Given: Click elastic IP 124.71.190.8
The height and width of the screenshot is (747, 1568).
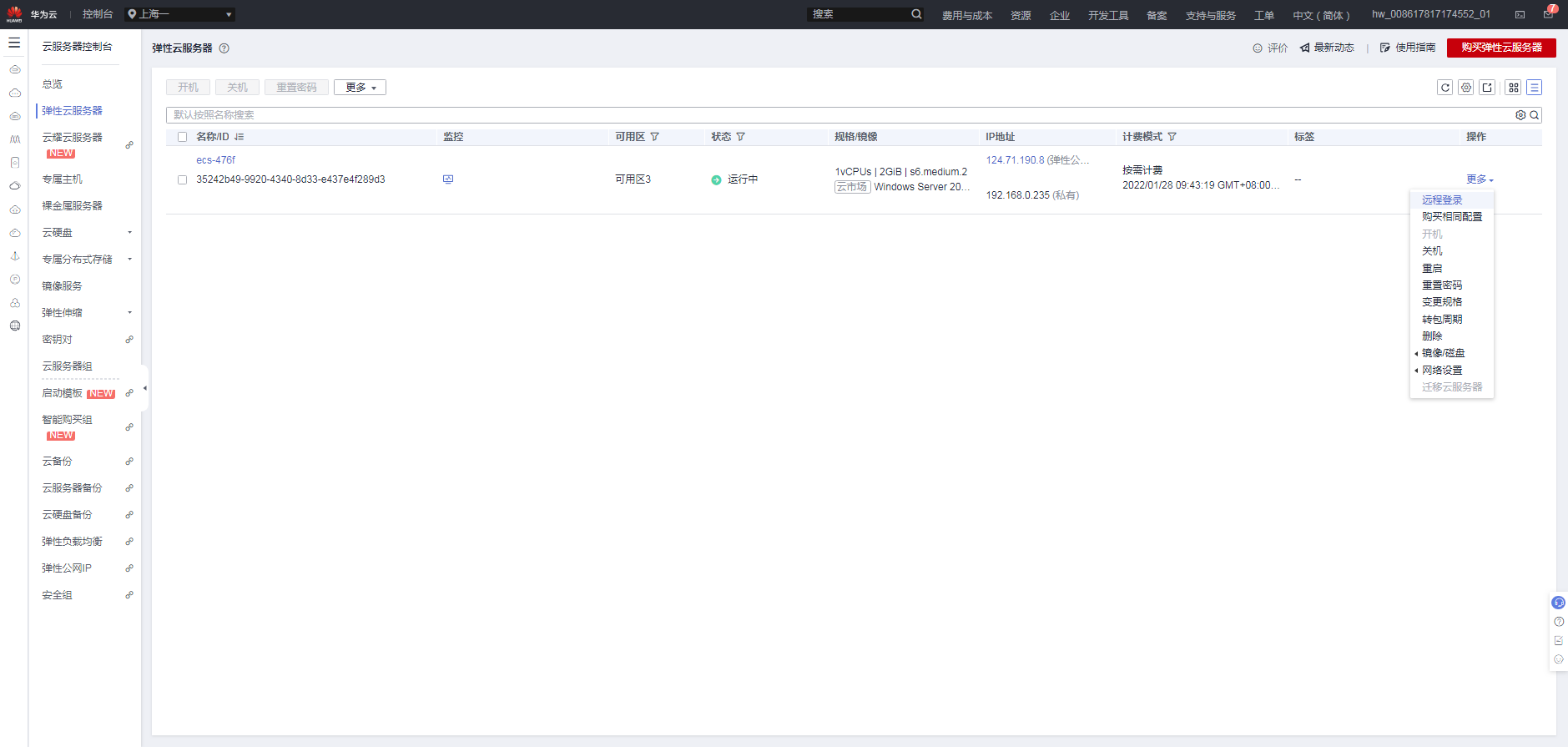Looking at the screenshot, I should [1015, 160].
